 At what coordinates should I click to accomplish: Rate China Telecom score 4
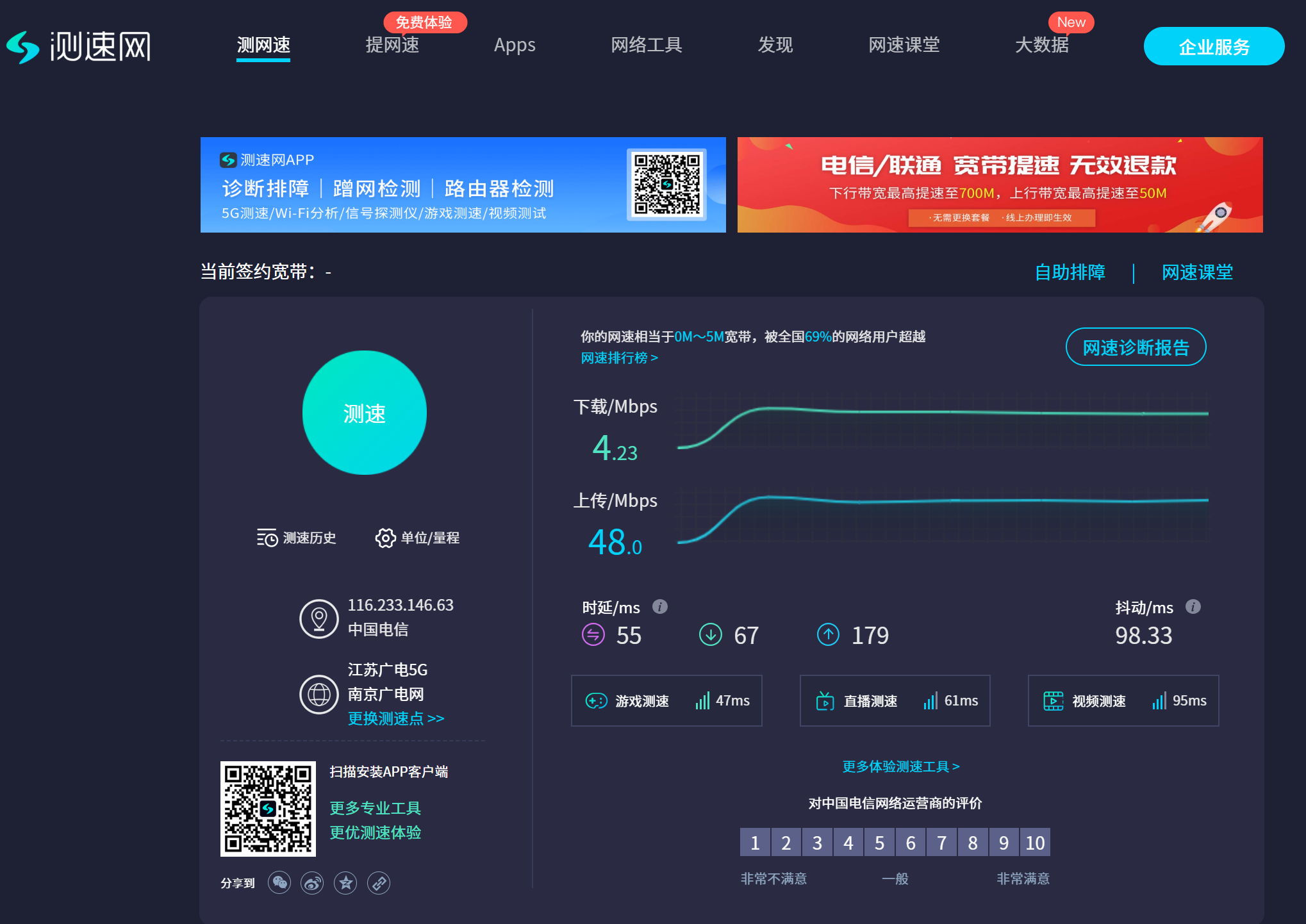pos(848,842)
